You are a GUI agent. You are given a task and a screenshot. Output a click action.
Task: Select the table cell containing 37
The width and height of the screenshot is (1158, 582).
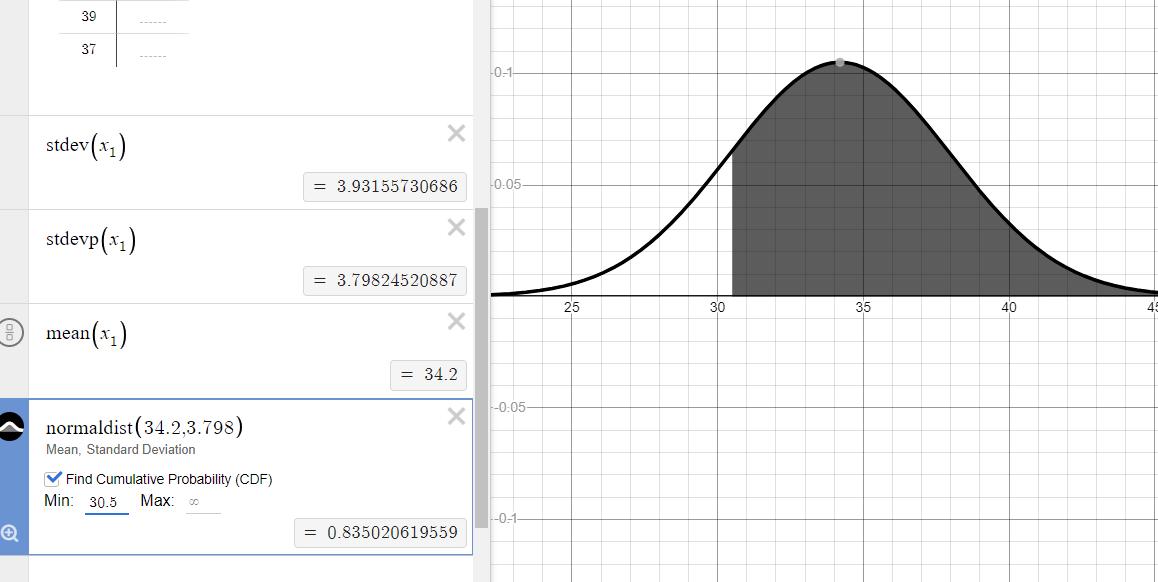click(x=89, y=49)
